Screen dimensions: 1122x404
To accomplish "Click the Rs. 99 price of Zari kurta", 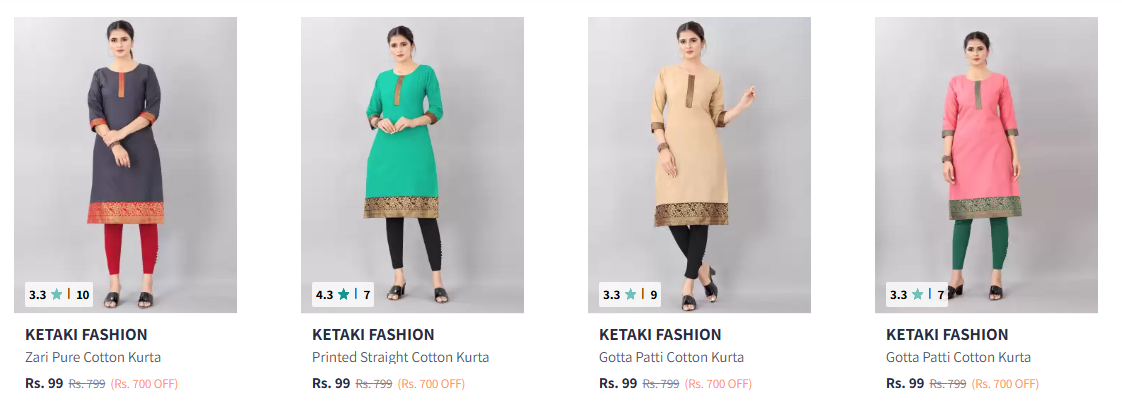I will [x=44, y=383].
